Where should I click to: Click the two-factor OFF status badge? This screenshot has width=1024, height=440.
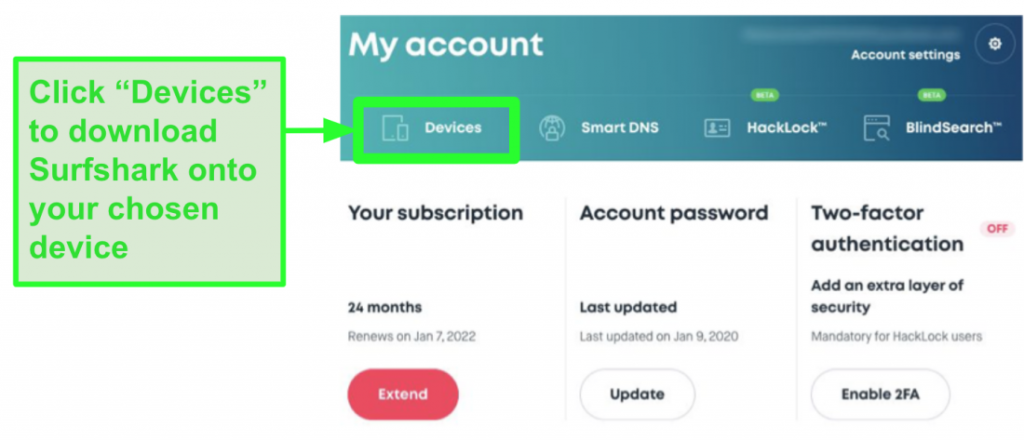[x=997, y=228]
